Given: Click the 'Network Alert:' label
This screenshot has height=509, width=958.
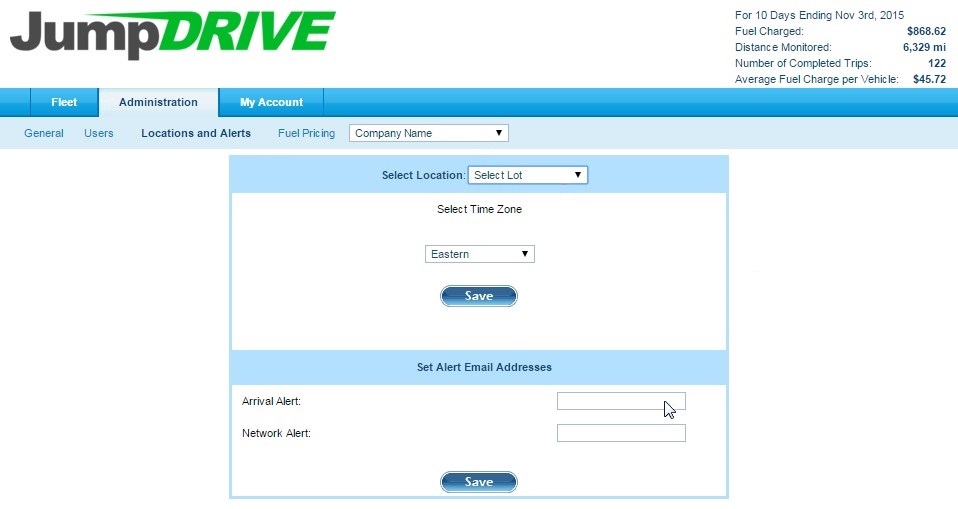Looking at the screenshot, I should 276,433.
